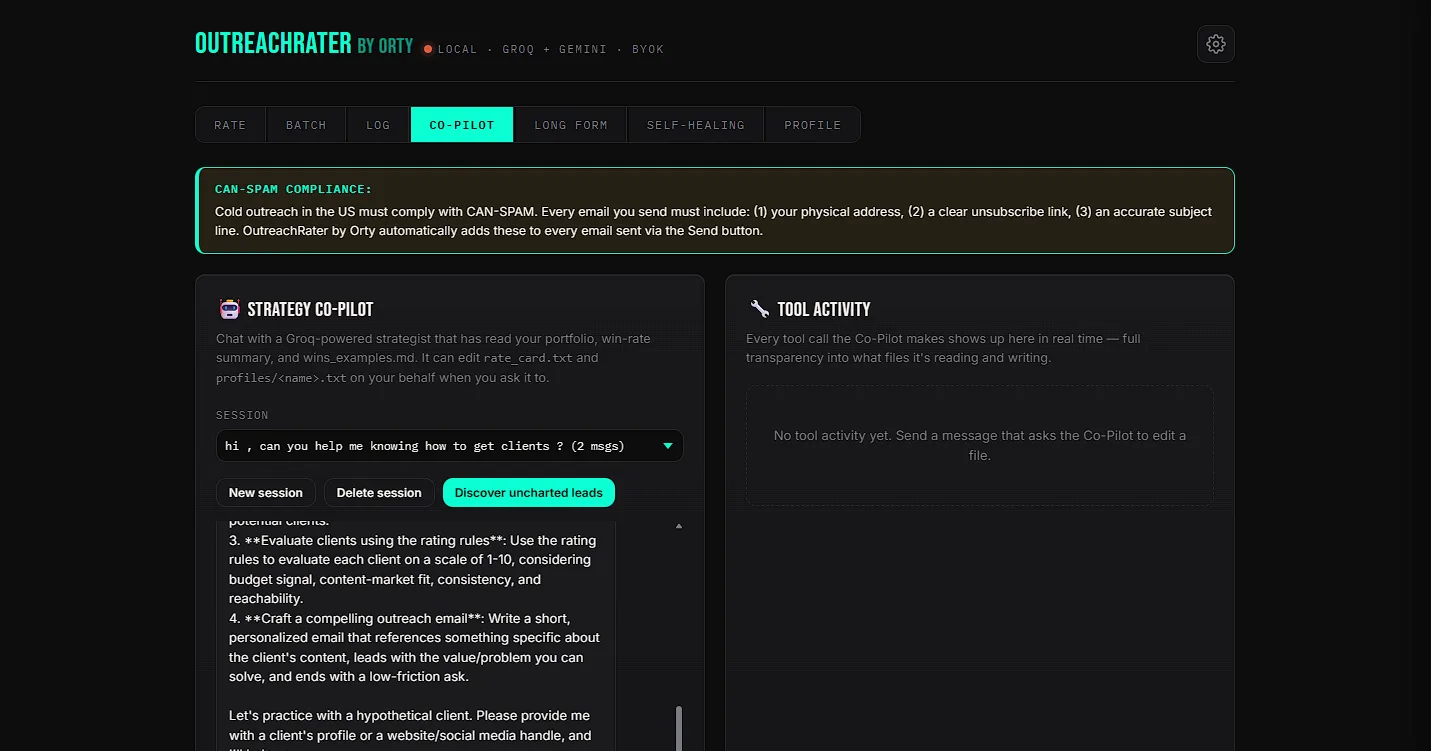Click the Delete session button
This screenshot has width=1431, height=751.
379,493
